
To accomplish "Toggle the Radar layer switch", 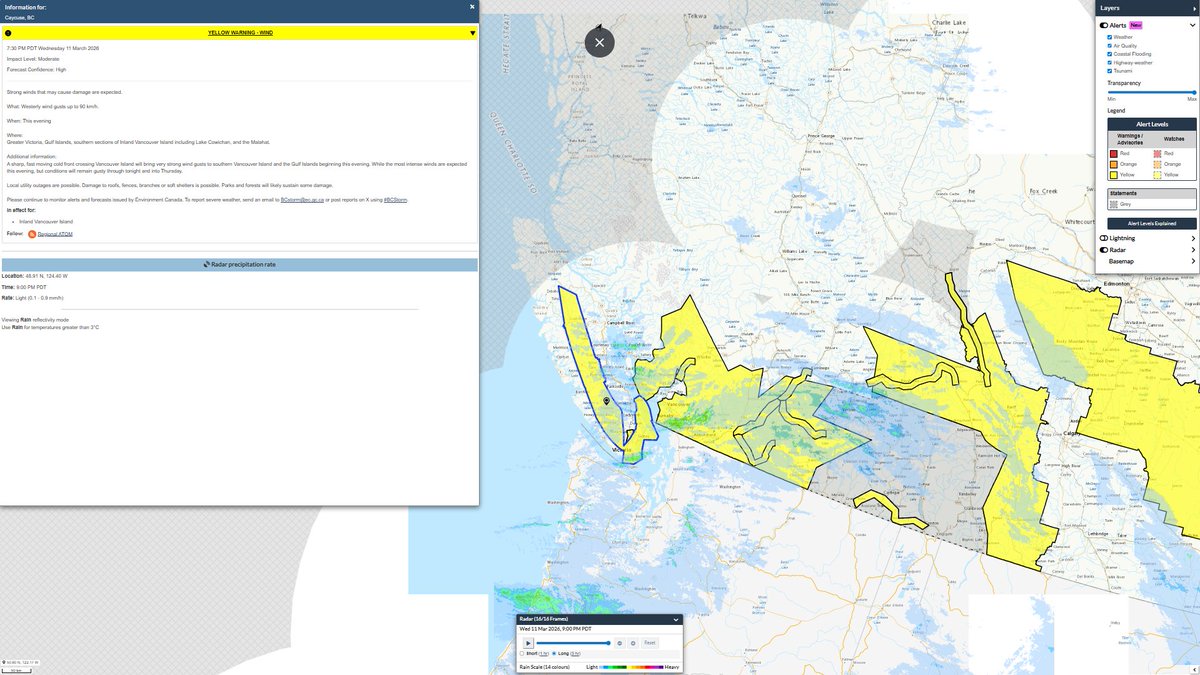I will [1104, 250].
